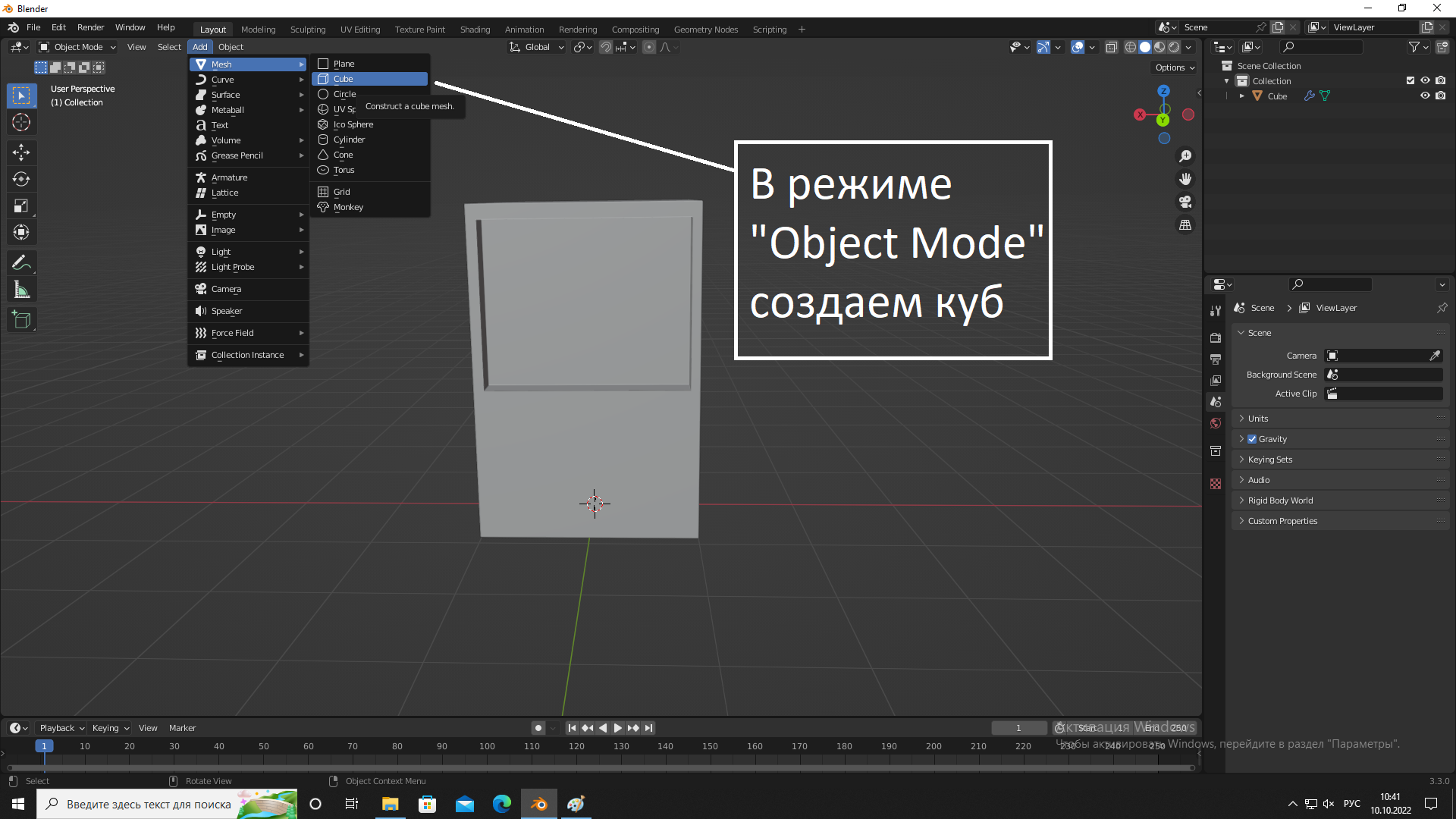
Task: Click the pan view hand icon
Action: pyautogui.click(x=1185, y=179)
